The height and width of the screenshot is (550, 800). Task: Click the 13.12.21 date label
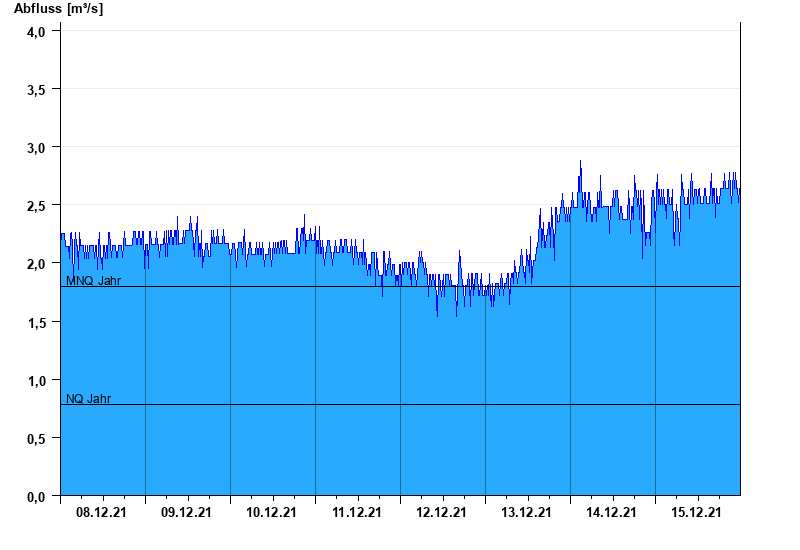coord(526,512)
